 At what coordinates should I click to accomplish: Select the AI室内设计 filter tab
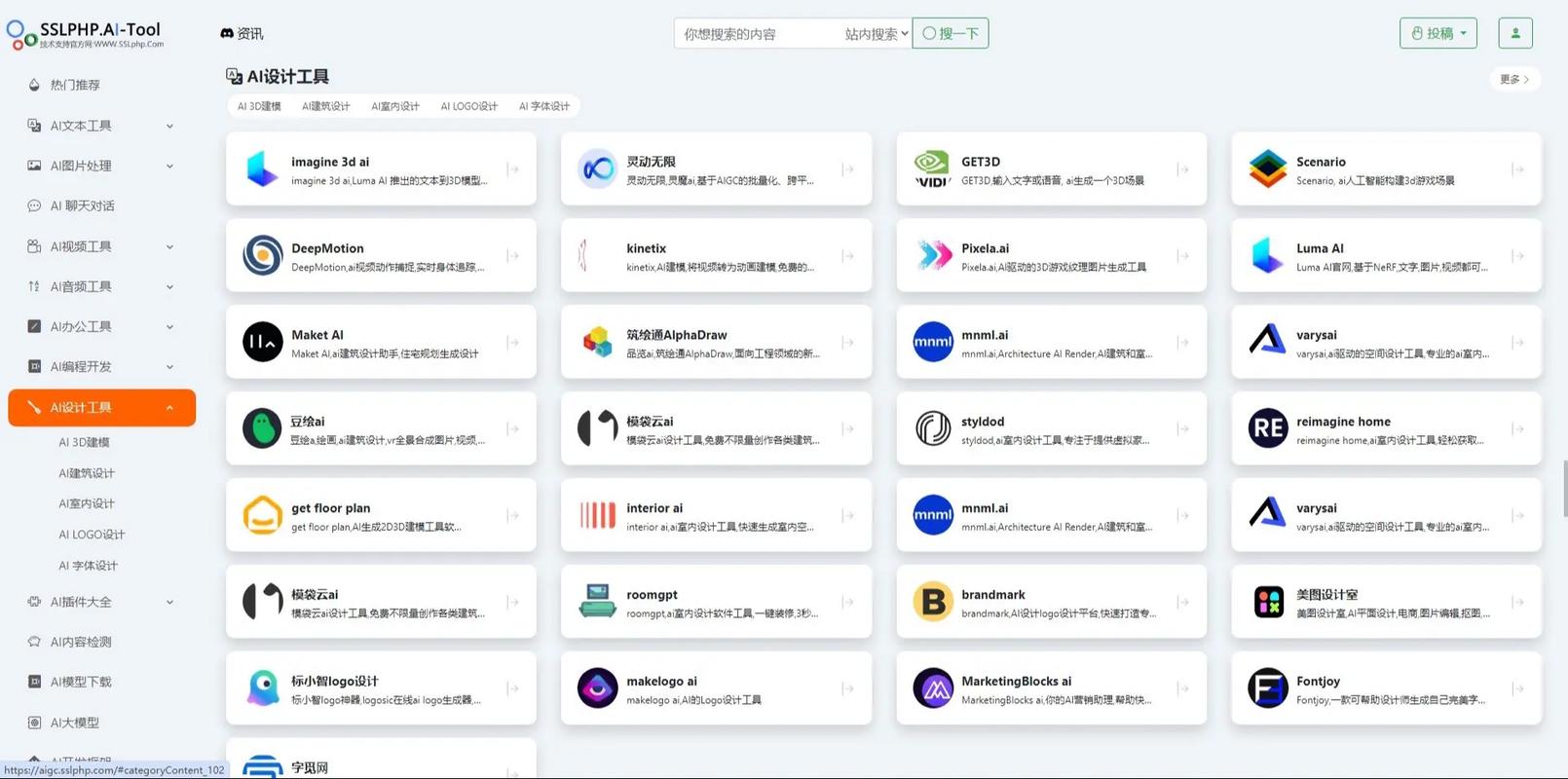pos(395,106)
